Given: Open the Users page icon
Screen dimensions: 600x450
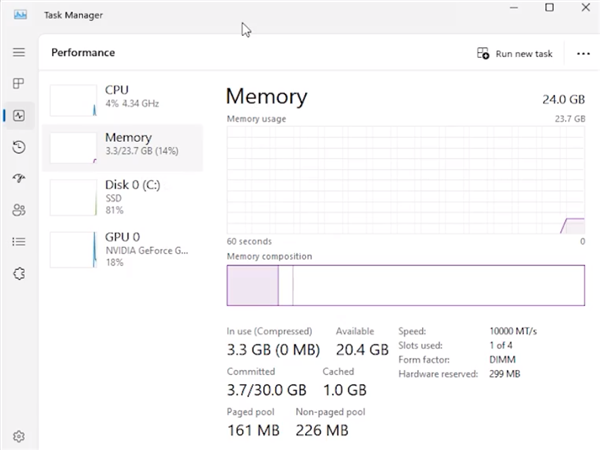Looking at the screenshot, I should [x=18, y=210].
